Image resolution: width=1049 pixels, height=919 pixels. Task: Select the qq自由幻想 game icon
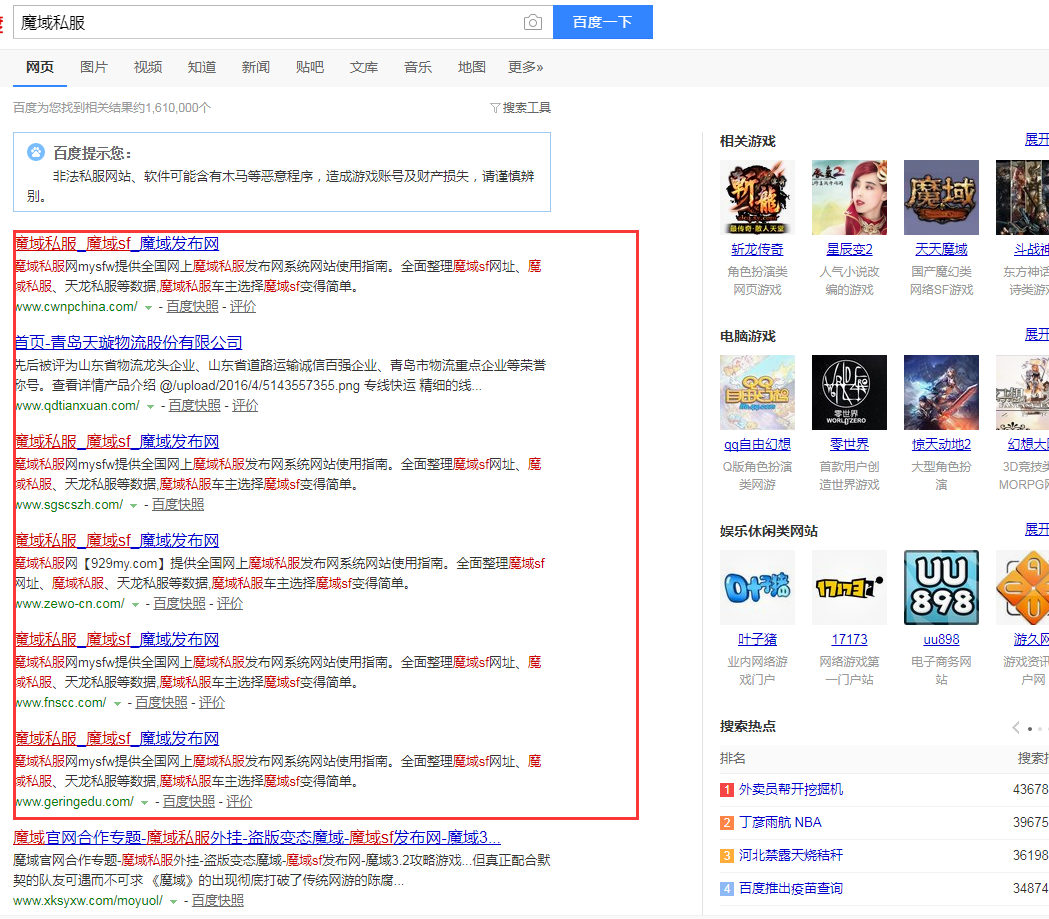point(757,392)
